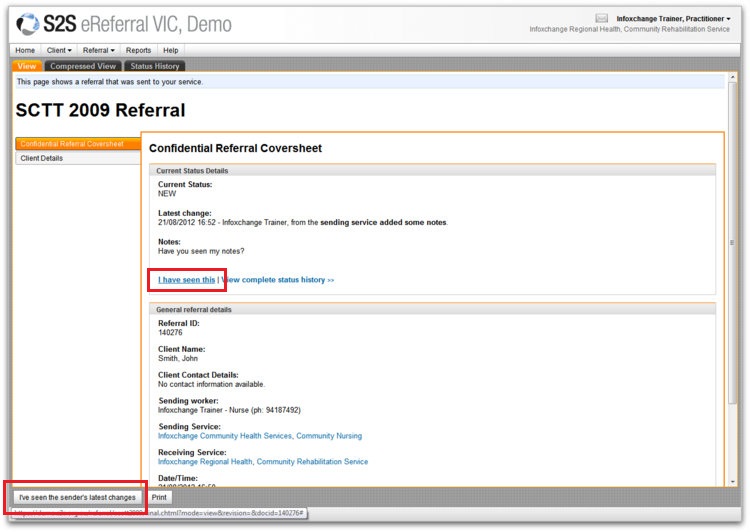Open the Reports menu
The width and height of the screenshot is (750, 532).
pos(138,50)
